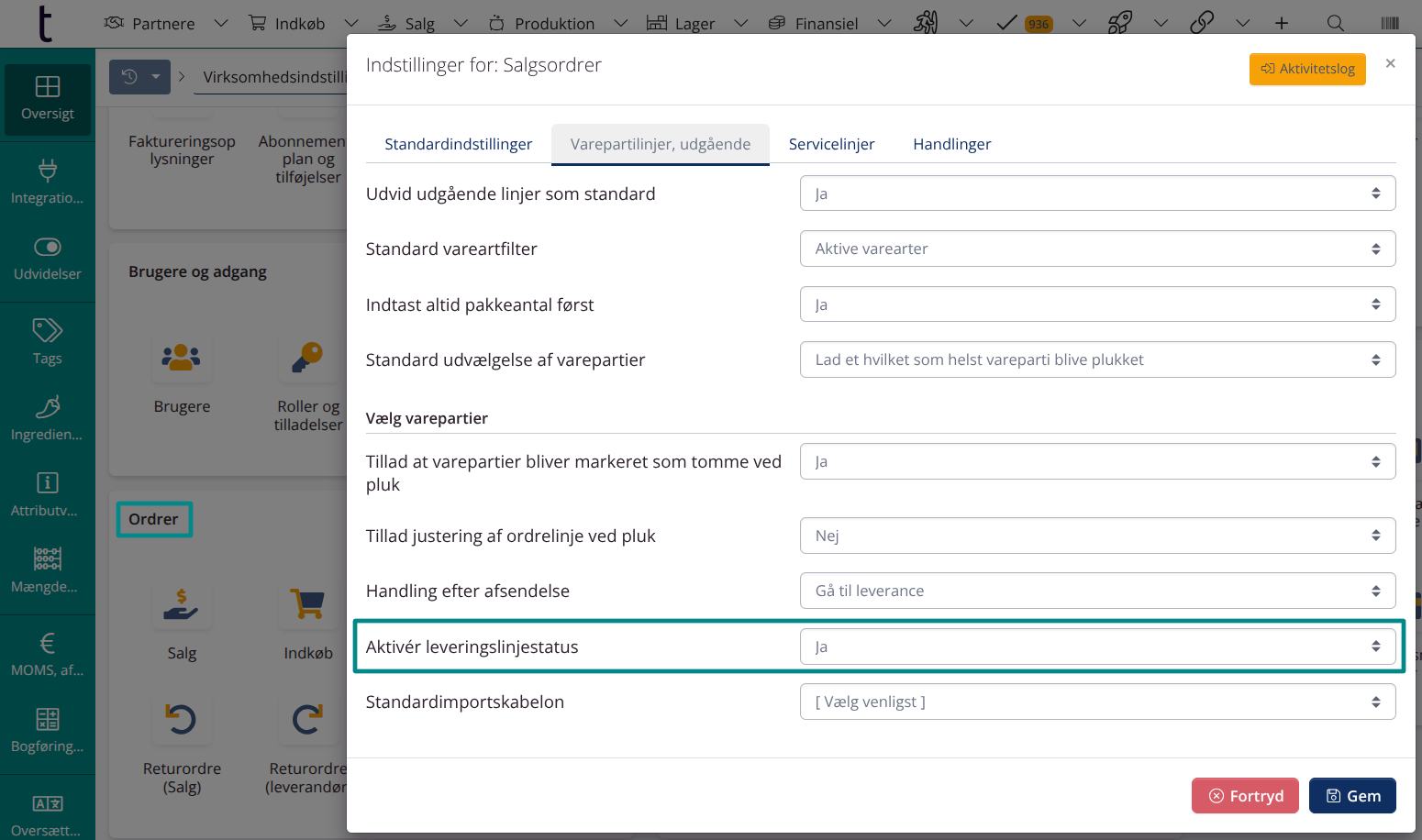This screenshot has width=1422, height=840.
Task: Change Tillad justering af ordrelinje ved pluk
Action: (1097, 536)
